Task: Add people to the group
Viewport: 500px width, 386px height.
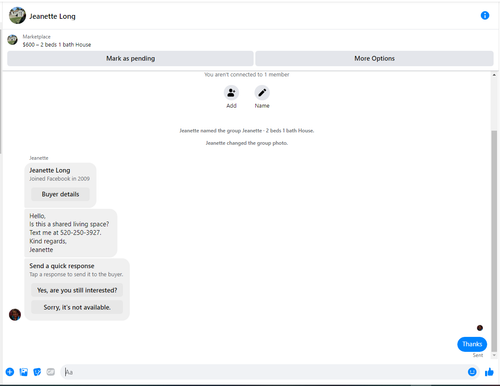Action: (231, 93)
